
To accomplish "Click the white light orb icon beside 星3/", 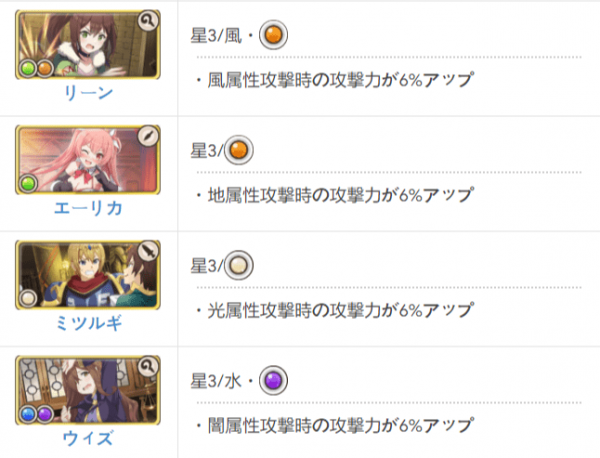I will click(238, 265).
